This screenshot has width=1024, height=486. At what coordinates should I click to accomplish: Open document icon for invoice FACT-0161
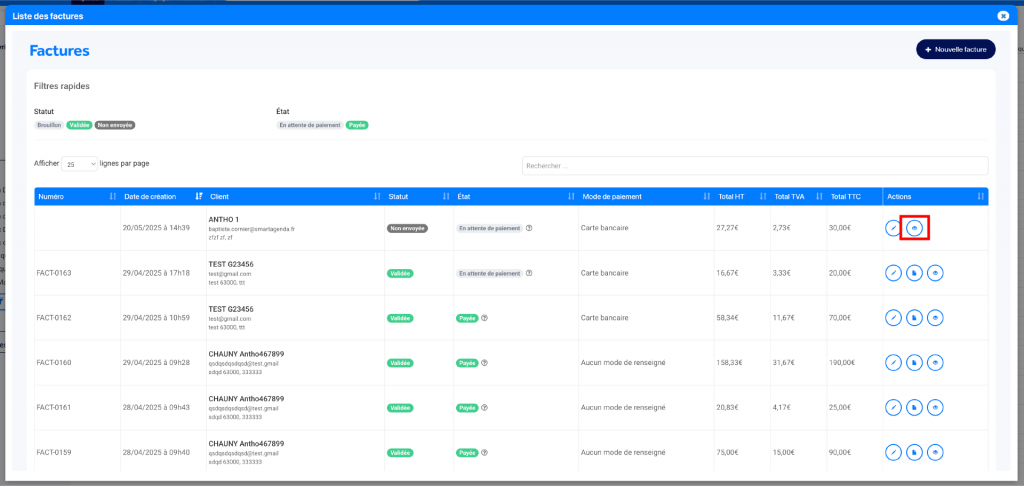click(914, 408)
